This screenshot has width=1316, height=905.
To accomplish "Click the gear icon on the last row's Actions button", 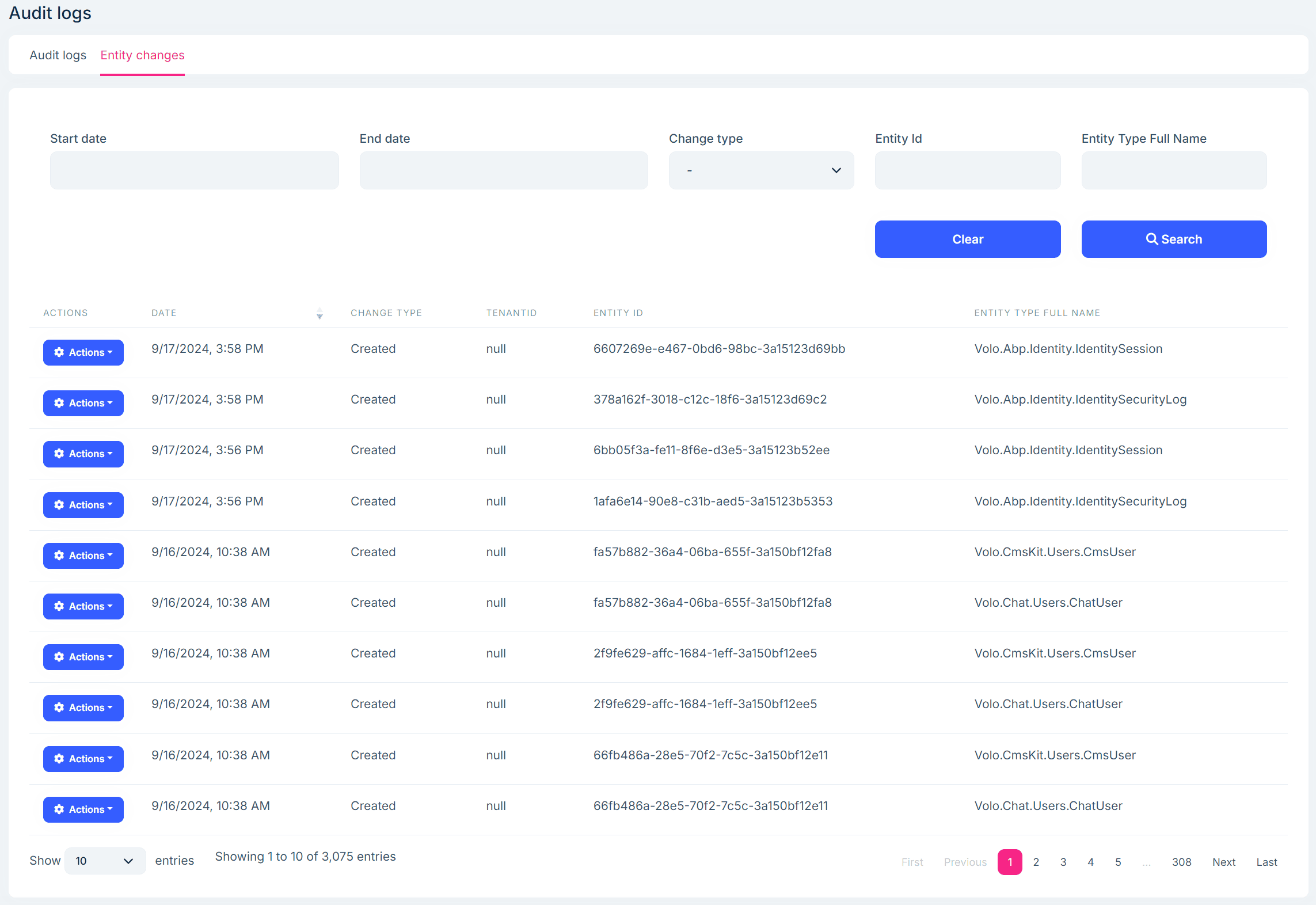I will (x=59, y=809).
